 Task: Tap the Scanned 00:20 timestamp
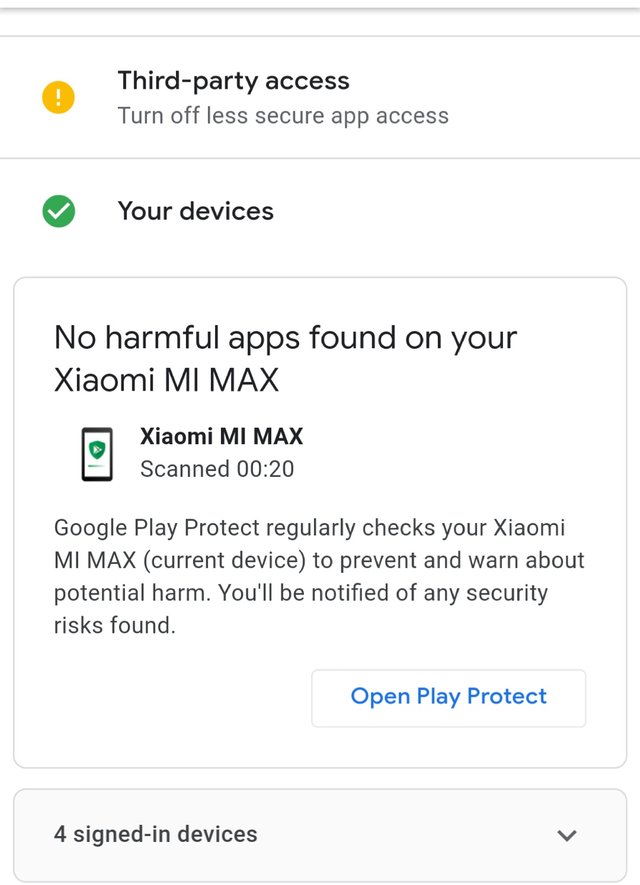point(217,468)
